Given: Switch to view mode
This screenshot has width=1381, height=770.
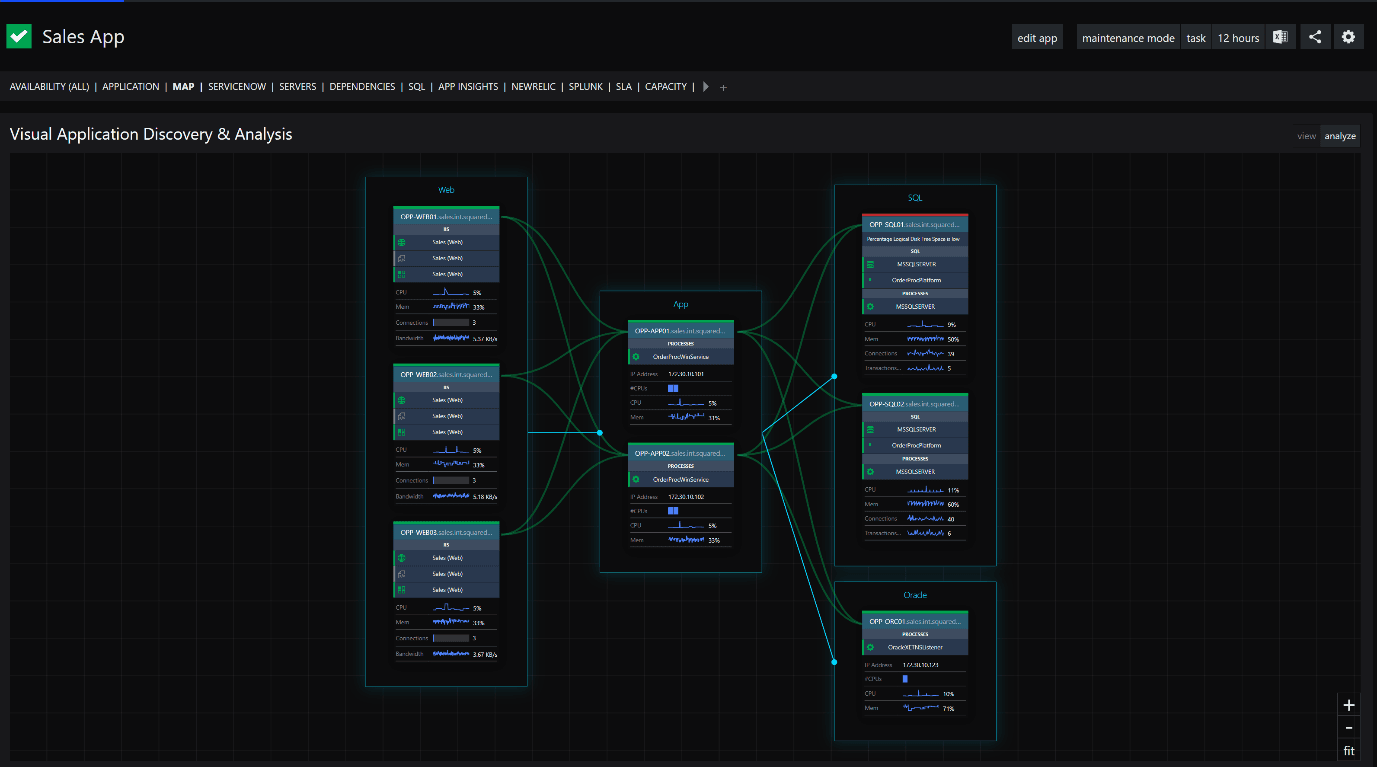Looking at the screenshot, I should [x=1306, y=136].
